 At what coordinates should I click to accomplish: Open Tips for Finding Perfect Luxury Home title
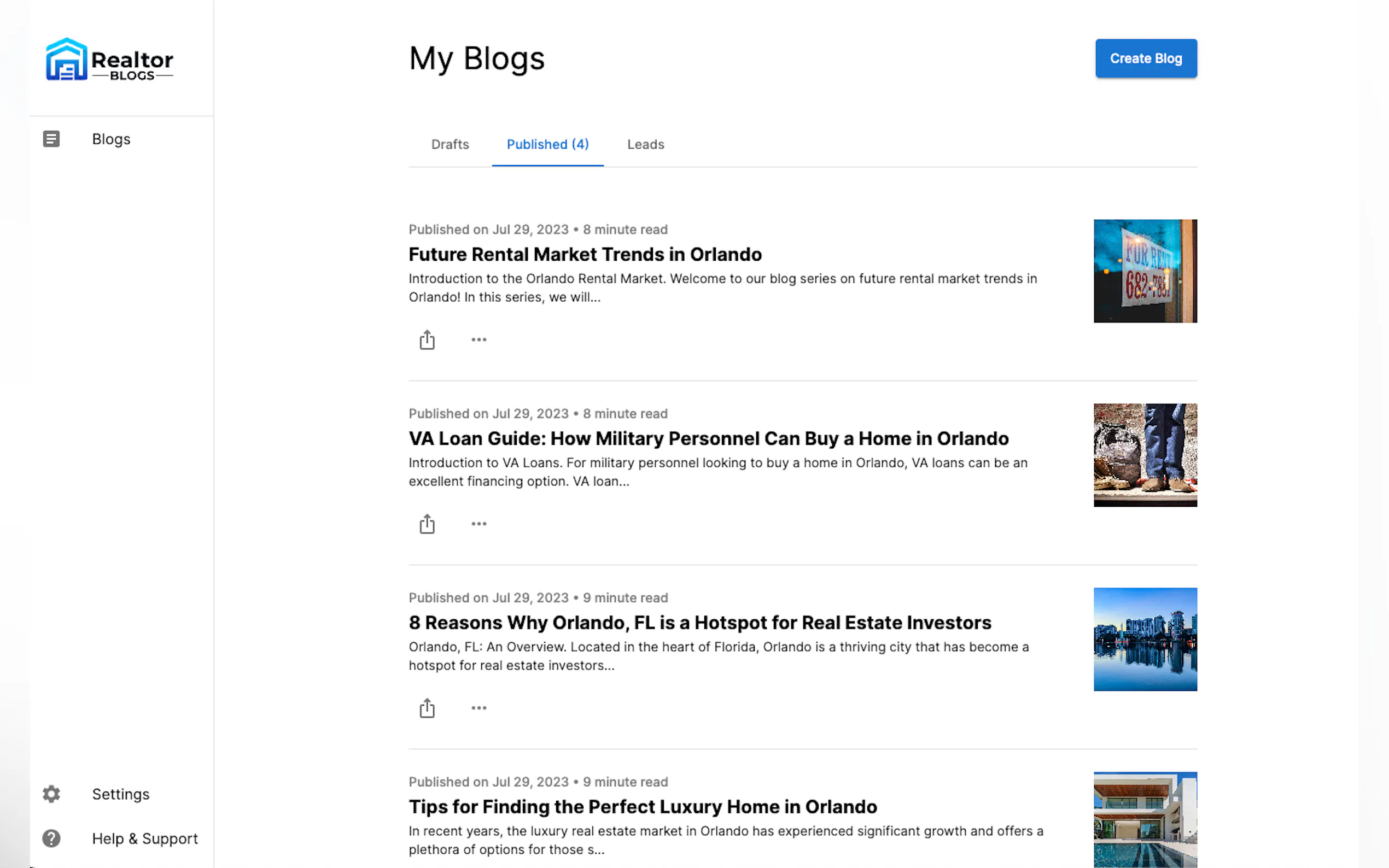(642, 807)
